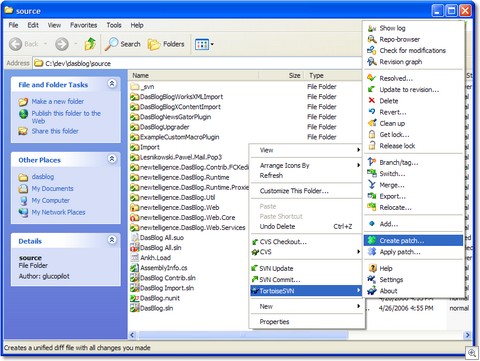The image size is (480, 361).
Task: Click the Get lock padlock icon
Action: [x=372, y=134]
